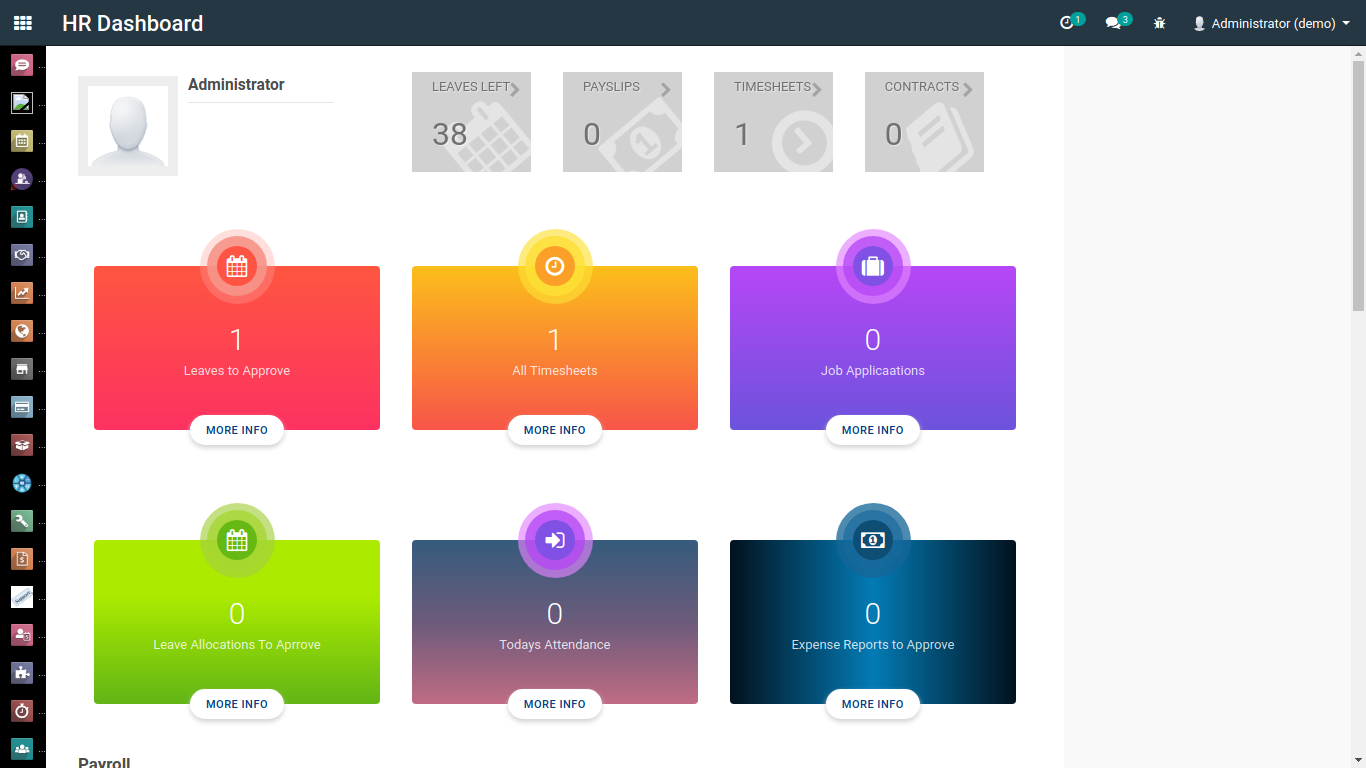
Task: Click the calendar icon above Leaves to Approve
Action: pos(237,266)
